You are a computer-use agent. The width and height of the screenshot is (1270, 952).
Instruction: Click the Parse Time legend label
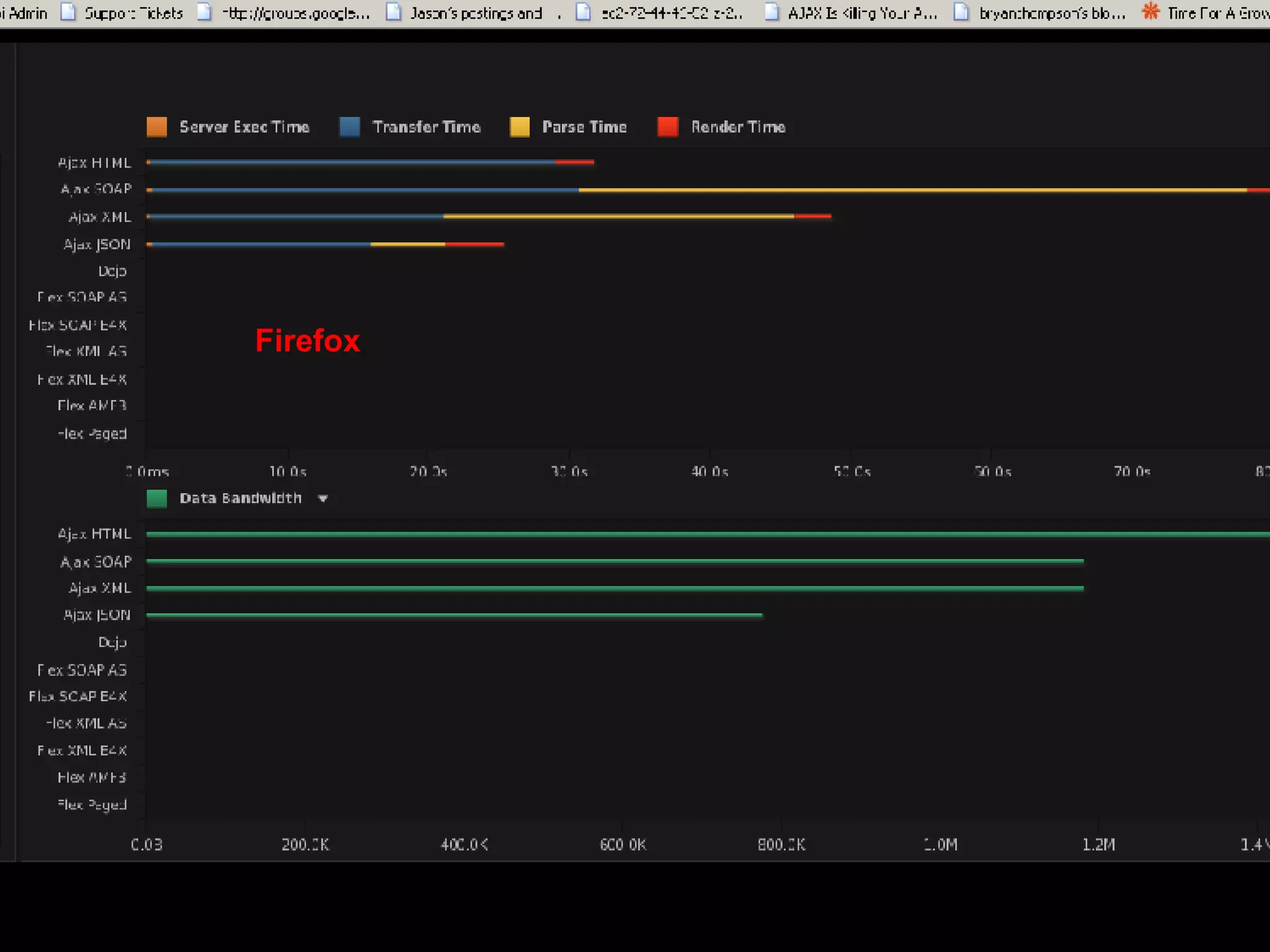(584, 127)
